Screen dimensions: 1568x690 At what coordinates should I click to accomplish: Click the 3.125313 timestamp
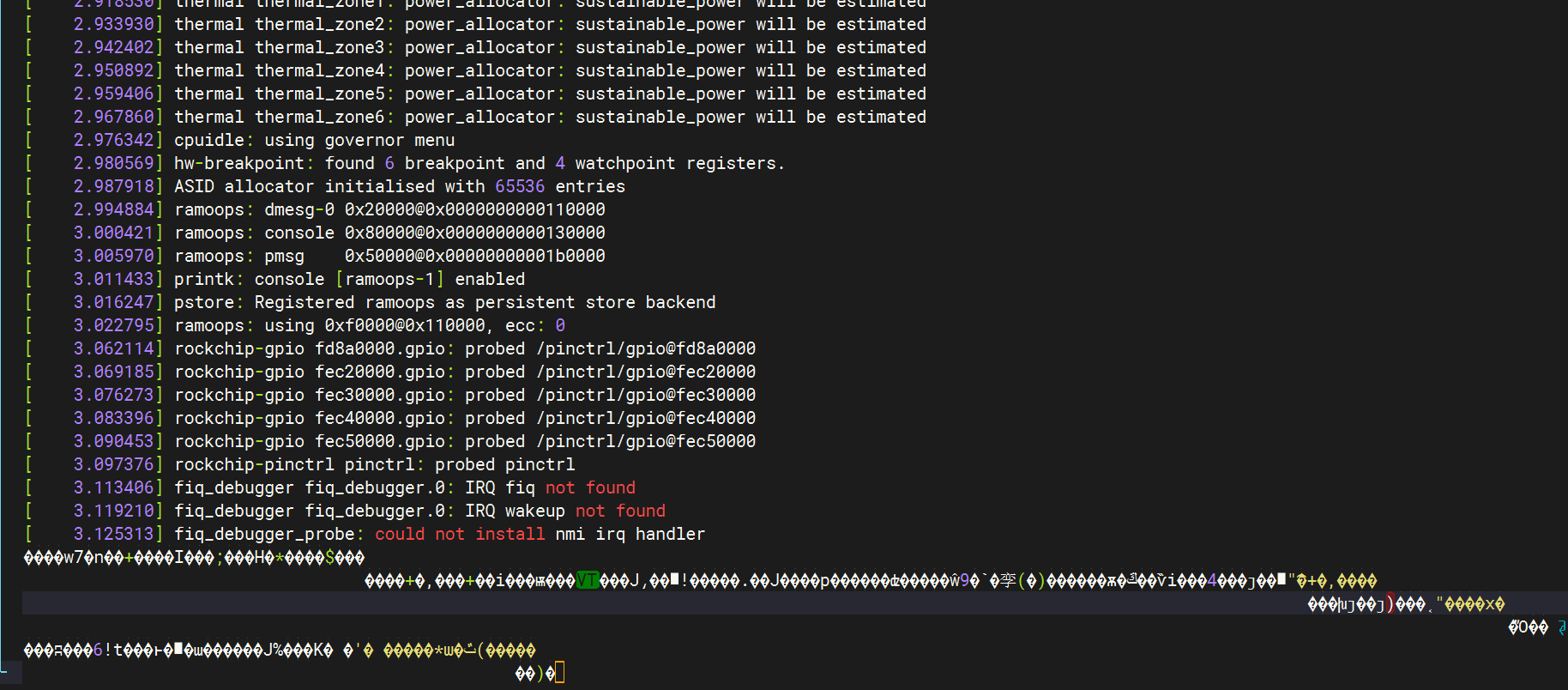click(x=113, y=534)
